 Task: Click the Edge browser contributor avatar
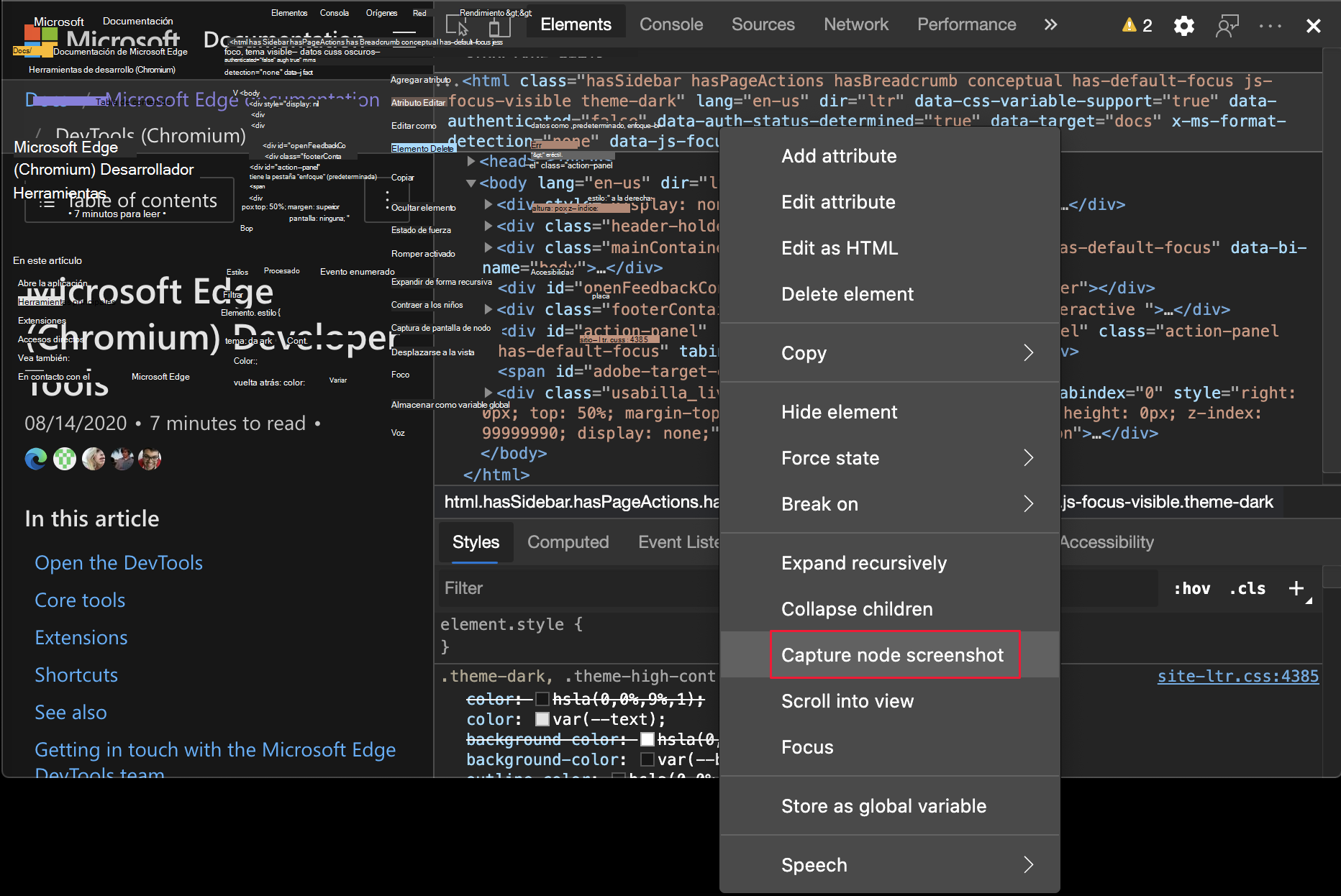[36, 459]
